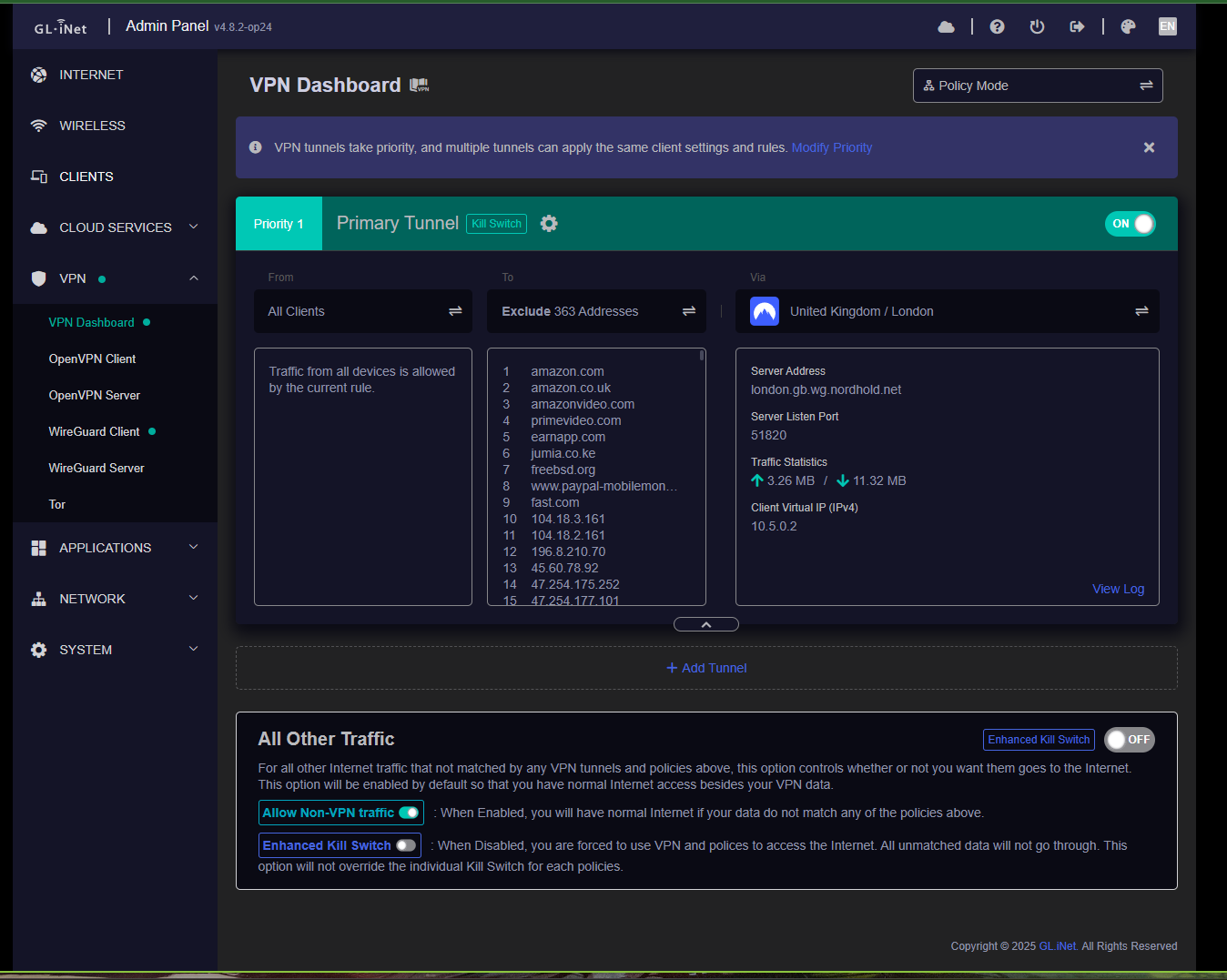Open the theme palette icon
This screenshot has height=980, width=1227.
coord(1128,26)
